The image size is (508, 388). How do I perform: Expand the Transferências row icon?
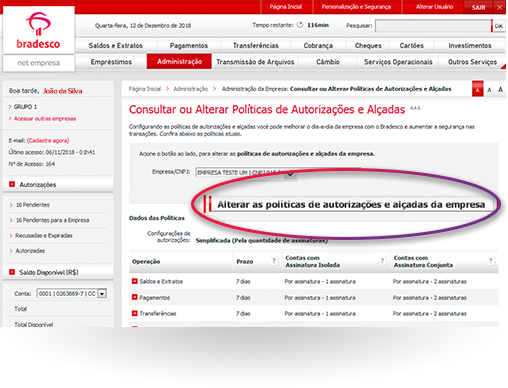(x=135, y=313)
